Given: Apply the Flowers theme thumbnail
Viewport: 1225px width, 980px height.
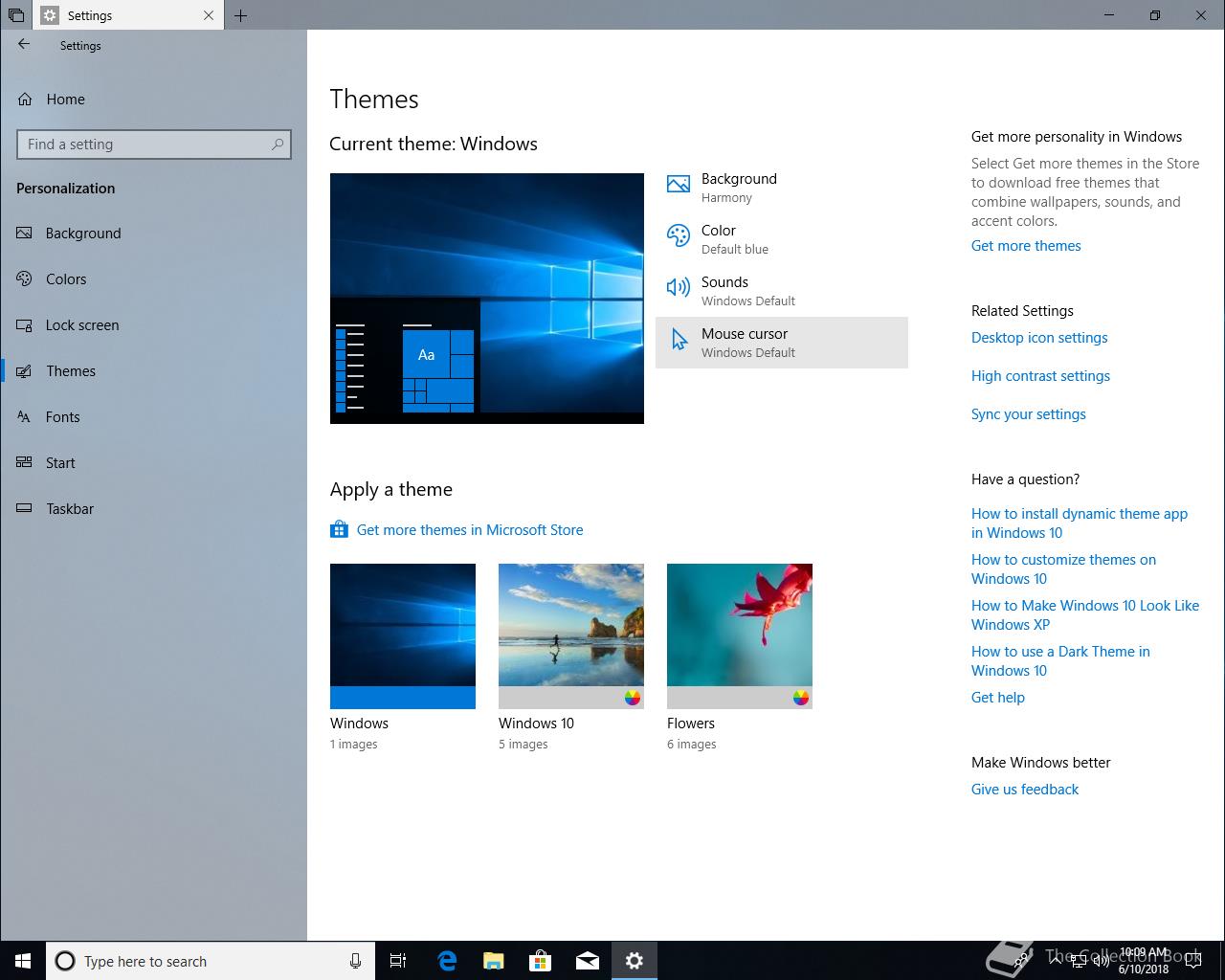Looking at the screenshot, I should point(740,636).
